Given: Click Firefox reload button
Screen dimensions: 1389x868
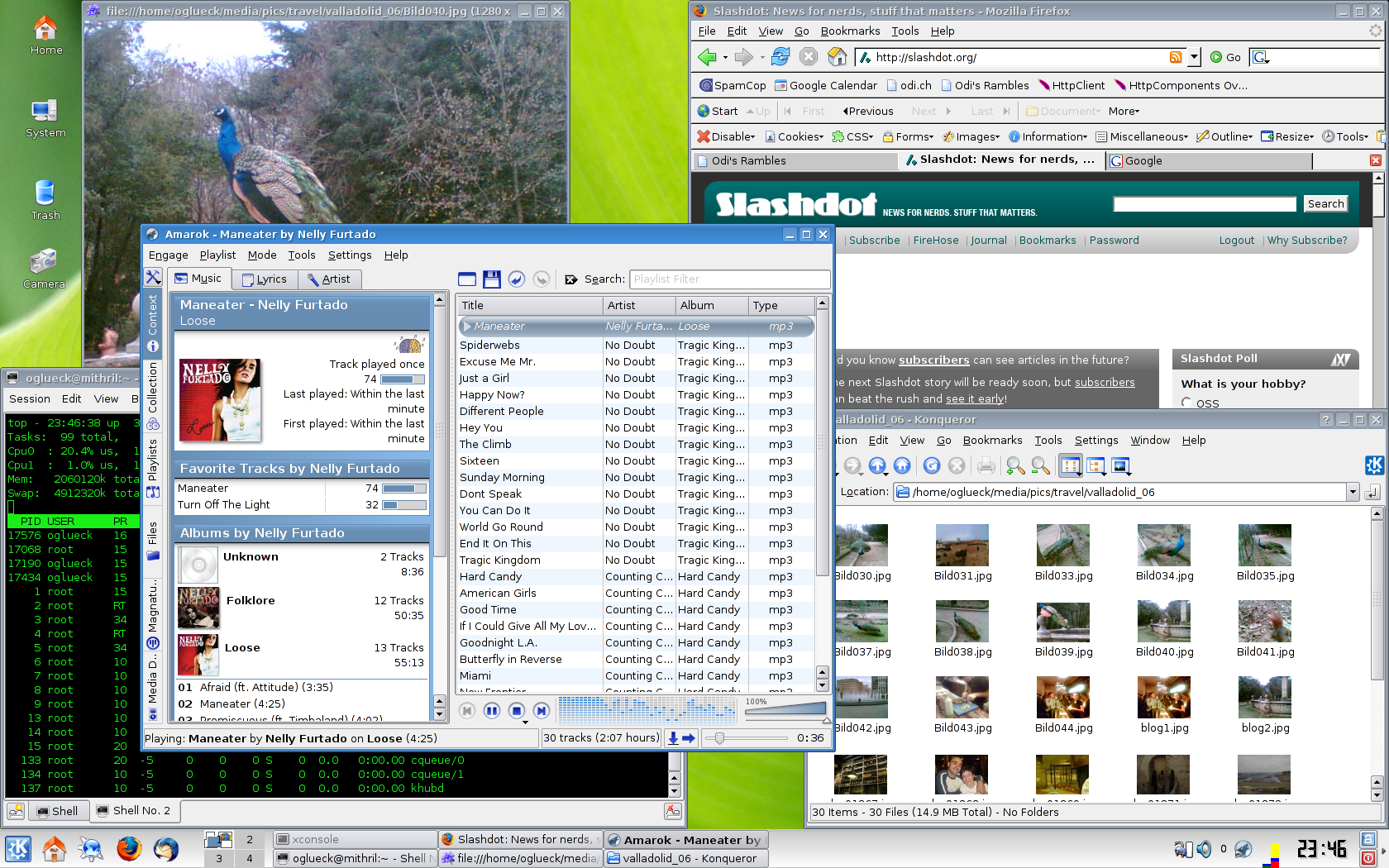Looking at the screenshot, I should (780, 57).
